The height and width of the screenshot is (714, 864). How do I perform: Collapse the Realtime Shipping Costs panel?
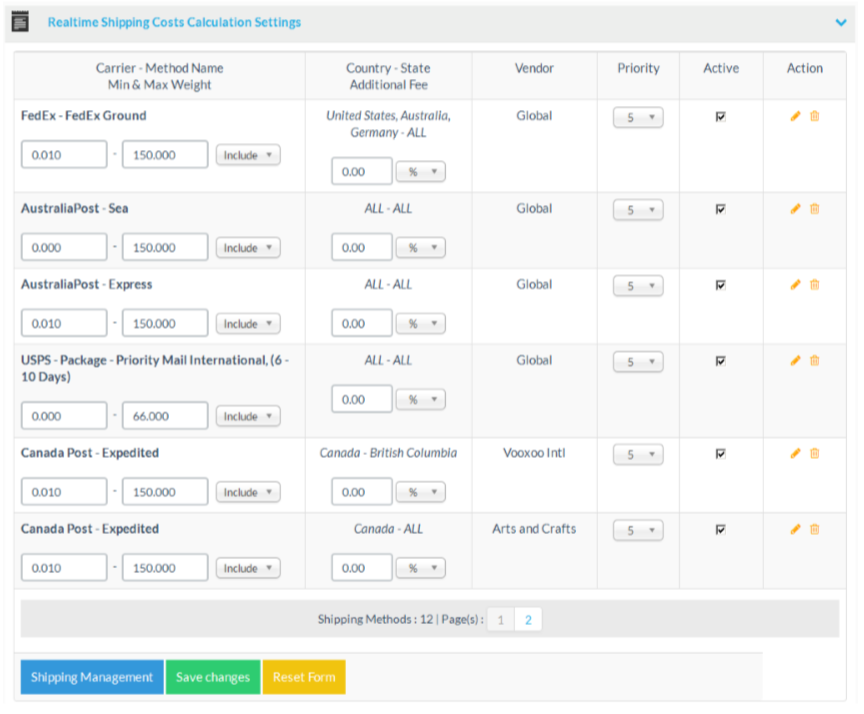[840, 22]
